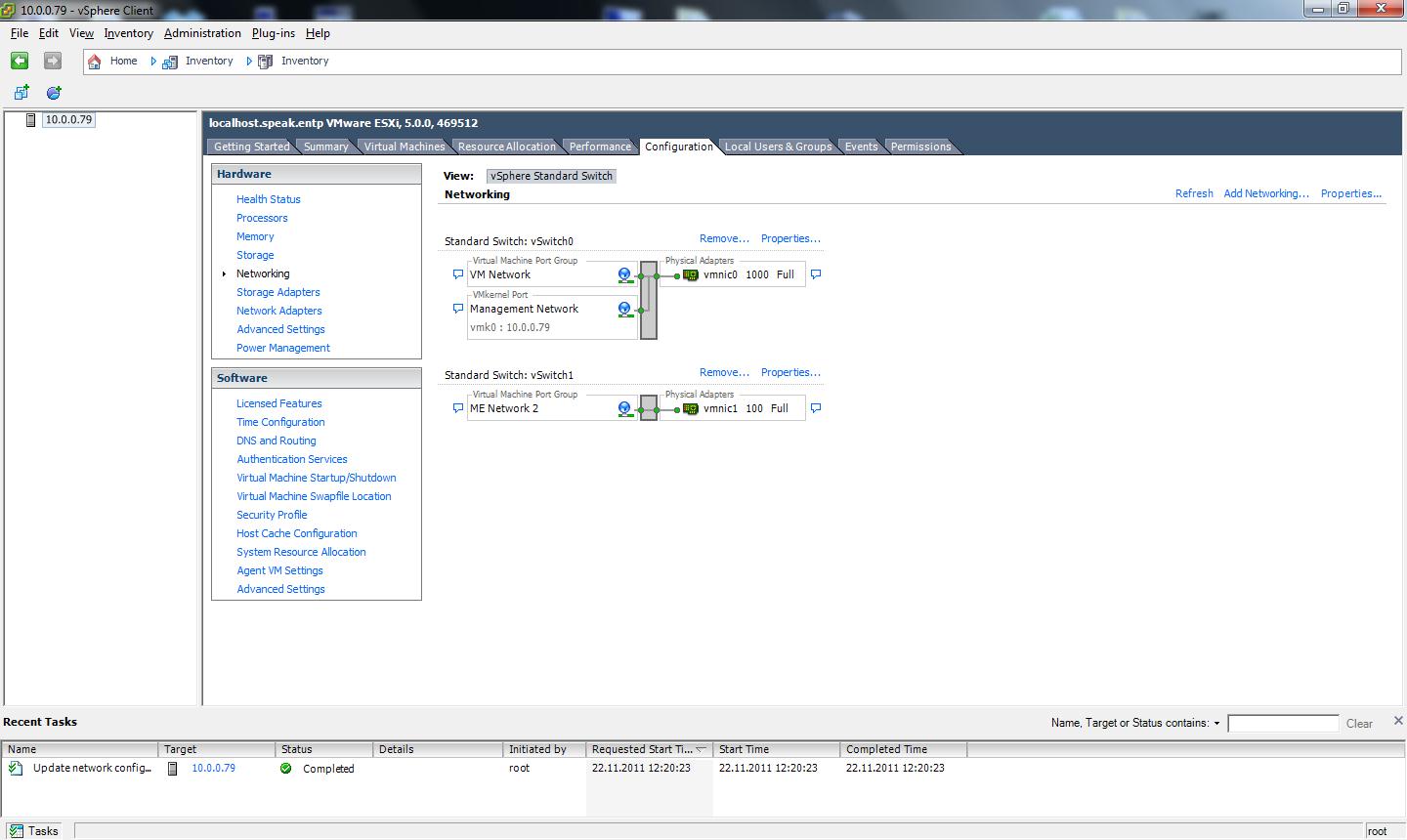Open Time Configuration settings

[x=280, y=422]
